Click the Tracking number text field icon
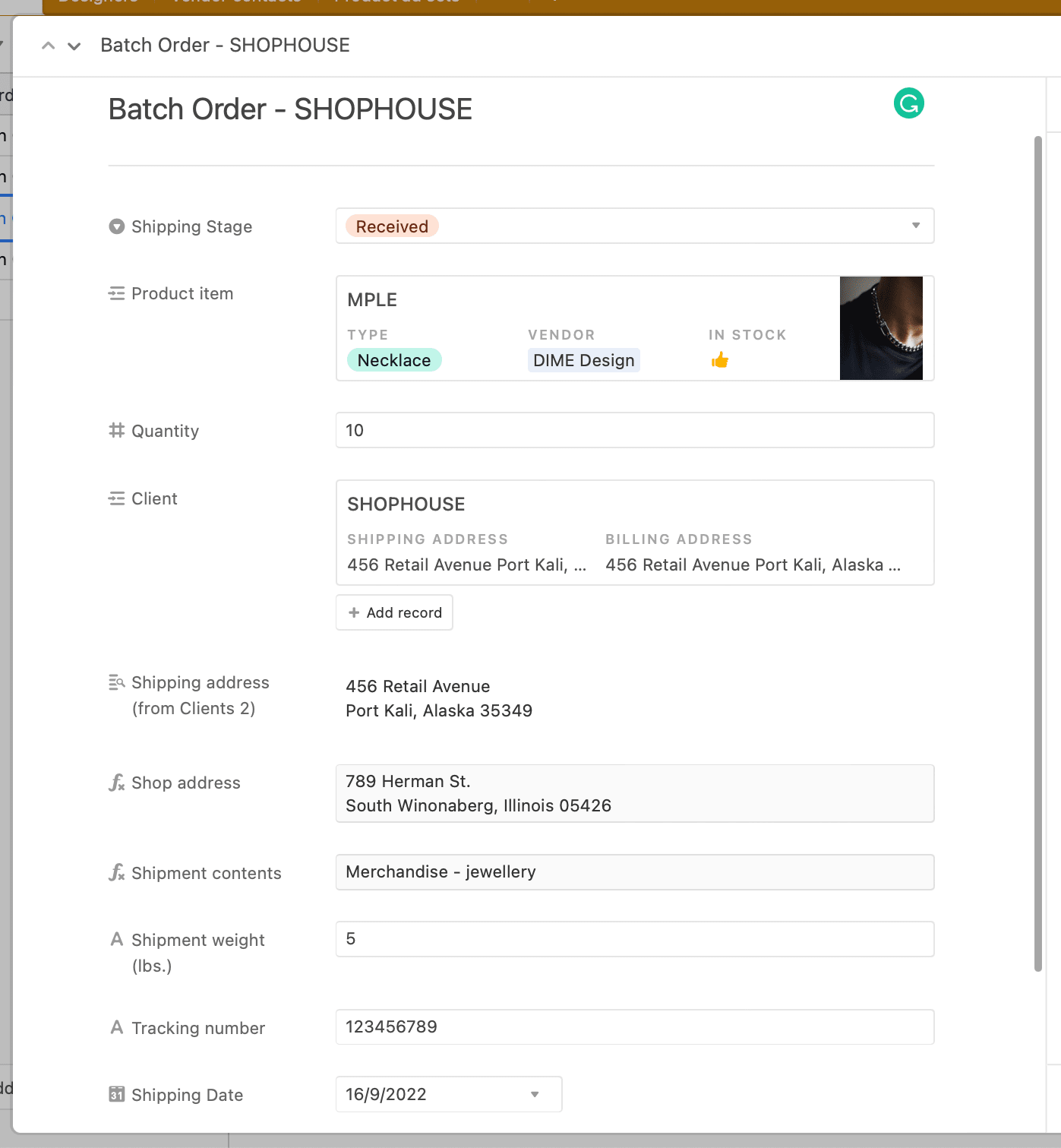 tap(116, 1027)
